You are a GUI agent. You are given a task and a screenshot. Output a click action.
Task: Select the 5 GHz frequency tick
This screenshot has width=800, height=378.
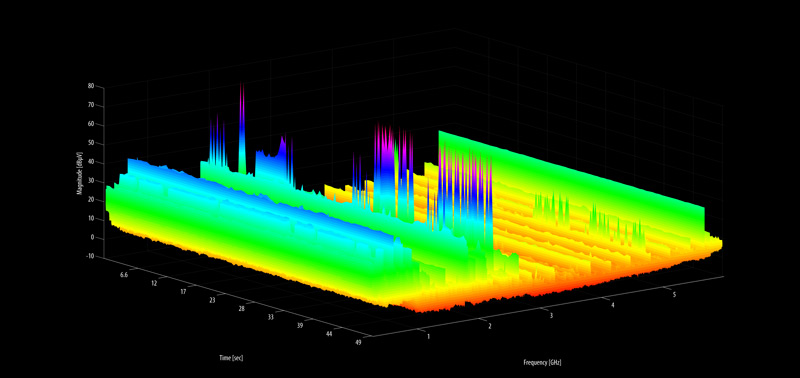674,294
